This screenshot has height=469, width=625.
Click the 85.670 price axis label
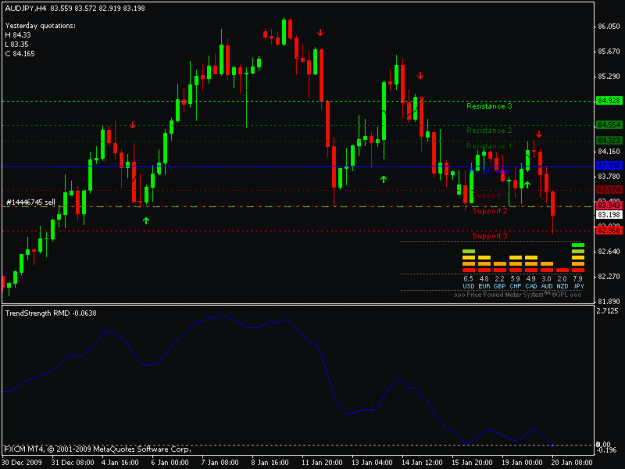point(609,51)
